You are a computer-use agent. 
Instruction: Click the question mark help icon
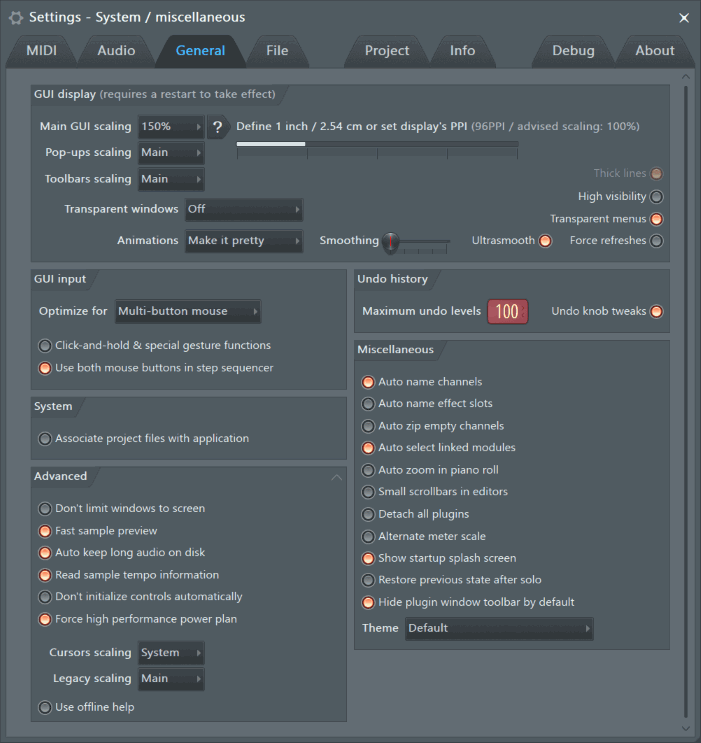pos(217,127)
